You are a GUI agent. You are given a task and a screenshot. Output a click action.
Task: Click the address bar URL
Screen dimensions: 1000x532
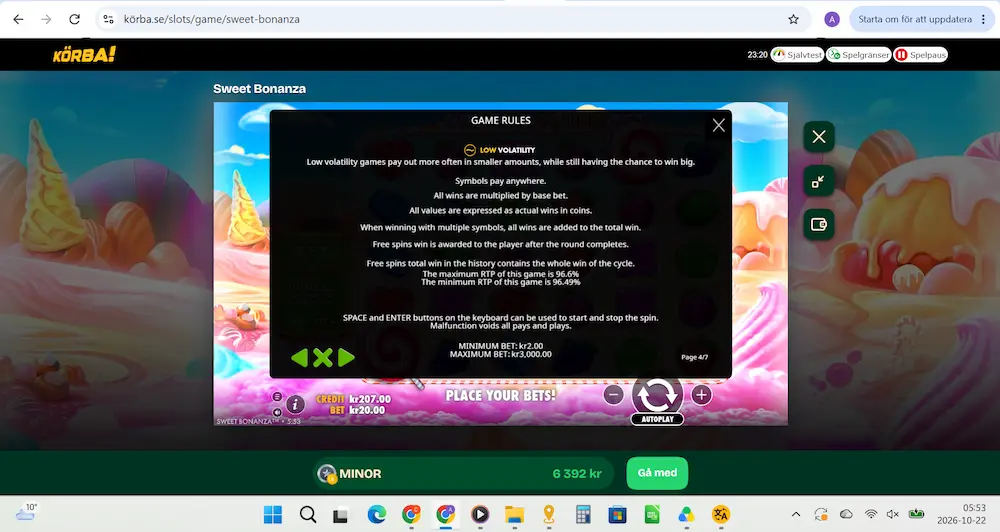tap(212, 19)
